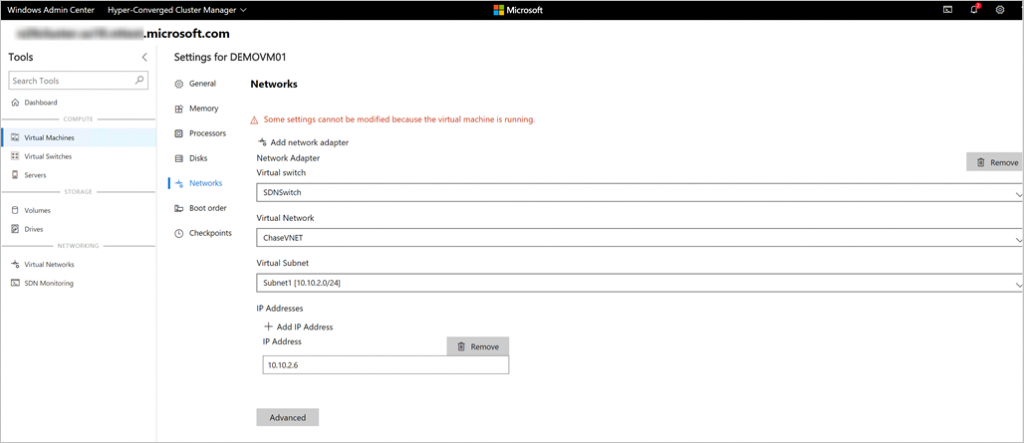This screenshot has width=1024, height=443.
Task: Click the Checkpoints clock icon
Action: (x=179, y=233)
